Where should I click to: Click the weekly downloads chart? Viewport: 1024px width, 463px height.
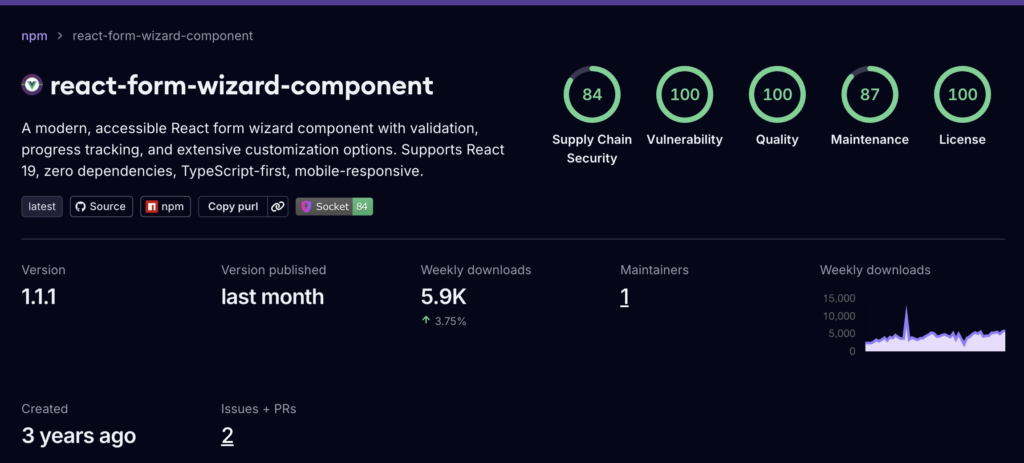(x=935, y=328)
